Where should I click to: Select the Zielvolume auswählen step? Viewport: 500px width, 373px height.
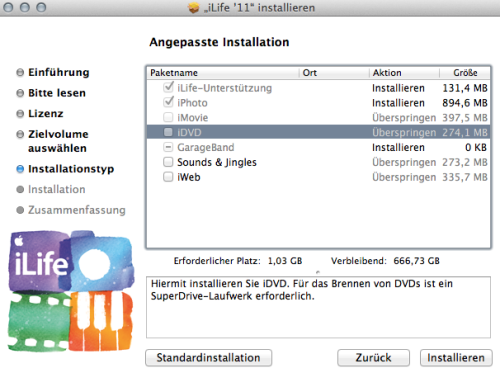click(x=58, y=141)
